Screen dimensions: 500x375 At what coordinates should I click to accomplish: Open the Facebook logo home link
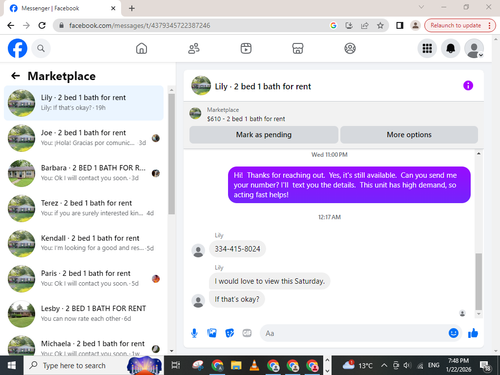(x=17, y=48)
